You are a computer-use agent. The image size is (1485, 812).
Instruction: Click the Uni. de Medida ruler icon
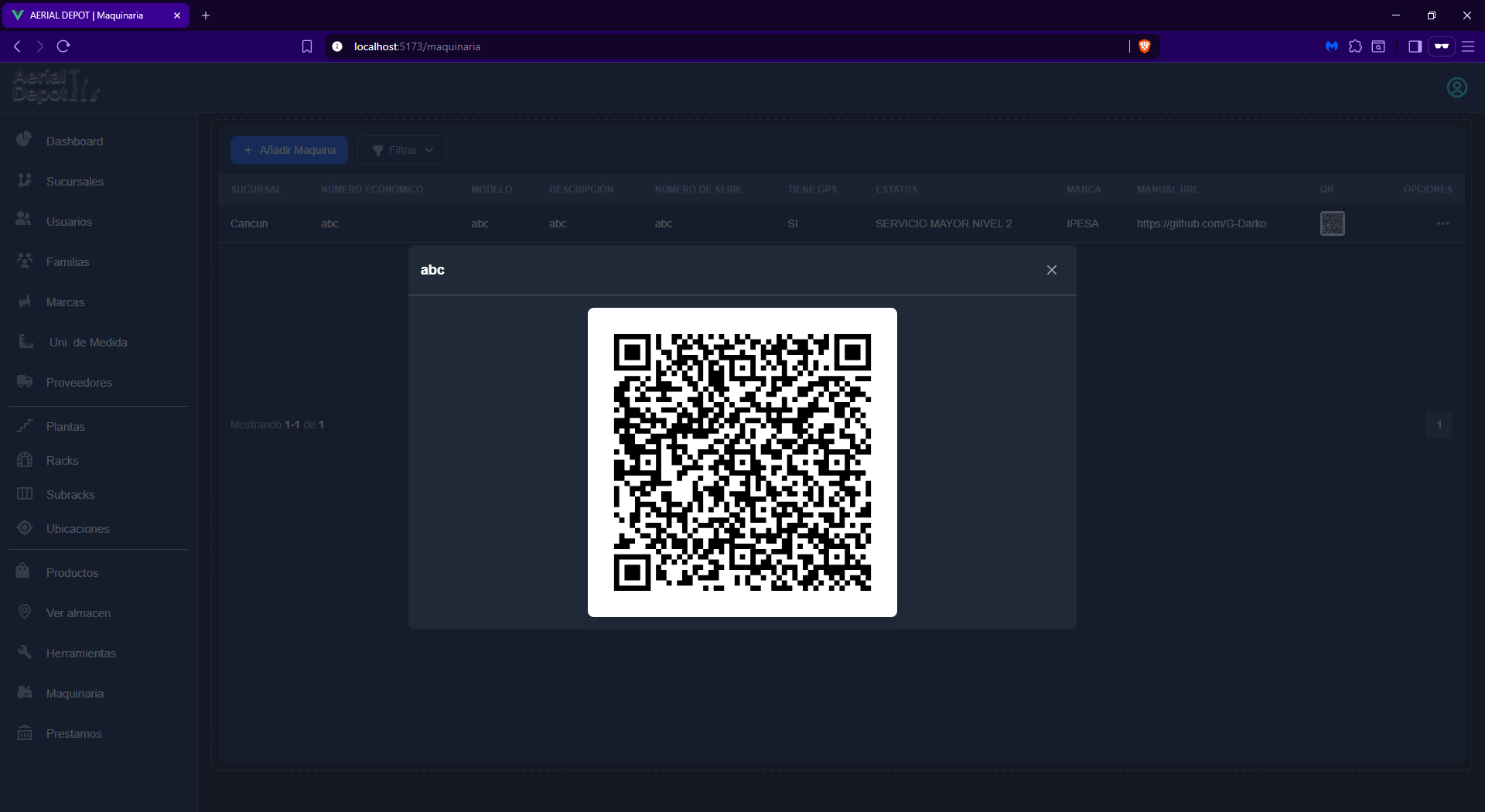tap(26, 340)
